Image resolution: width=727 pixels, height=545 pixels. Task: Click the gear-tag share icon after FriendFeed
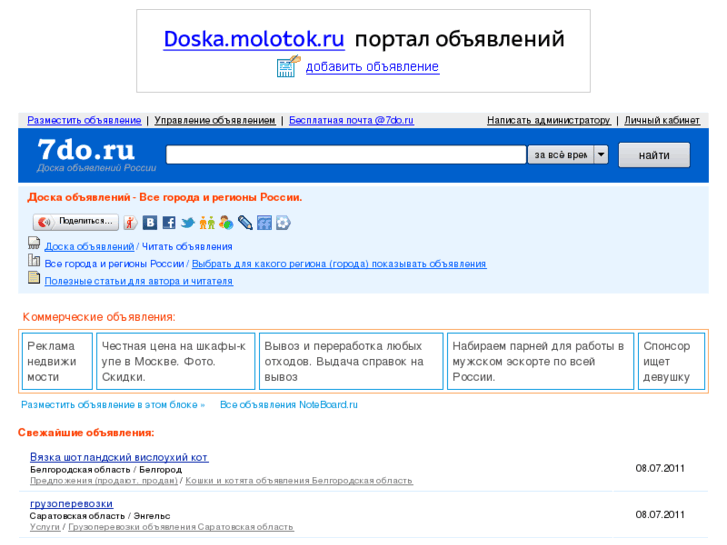283,223
